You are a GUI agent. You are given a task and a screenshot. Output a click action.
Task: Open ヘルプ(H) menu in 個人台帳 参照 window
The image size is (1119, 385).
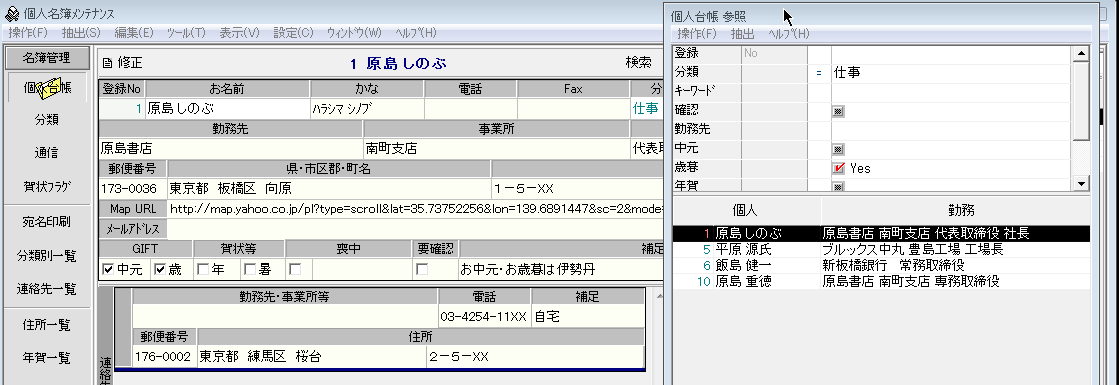click(x=789, y=34)
